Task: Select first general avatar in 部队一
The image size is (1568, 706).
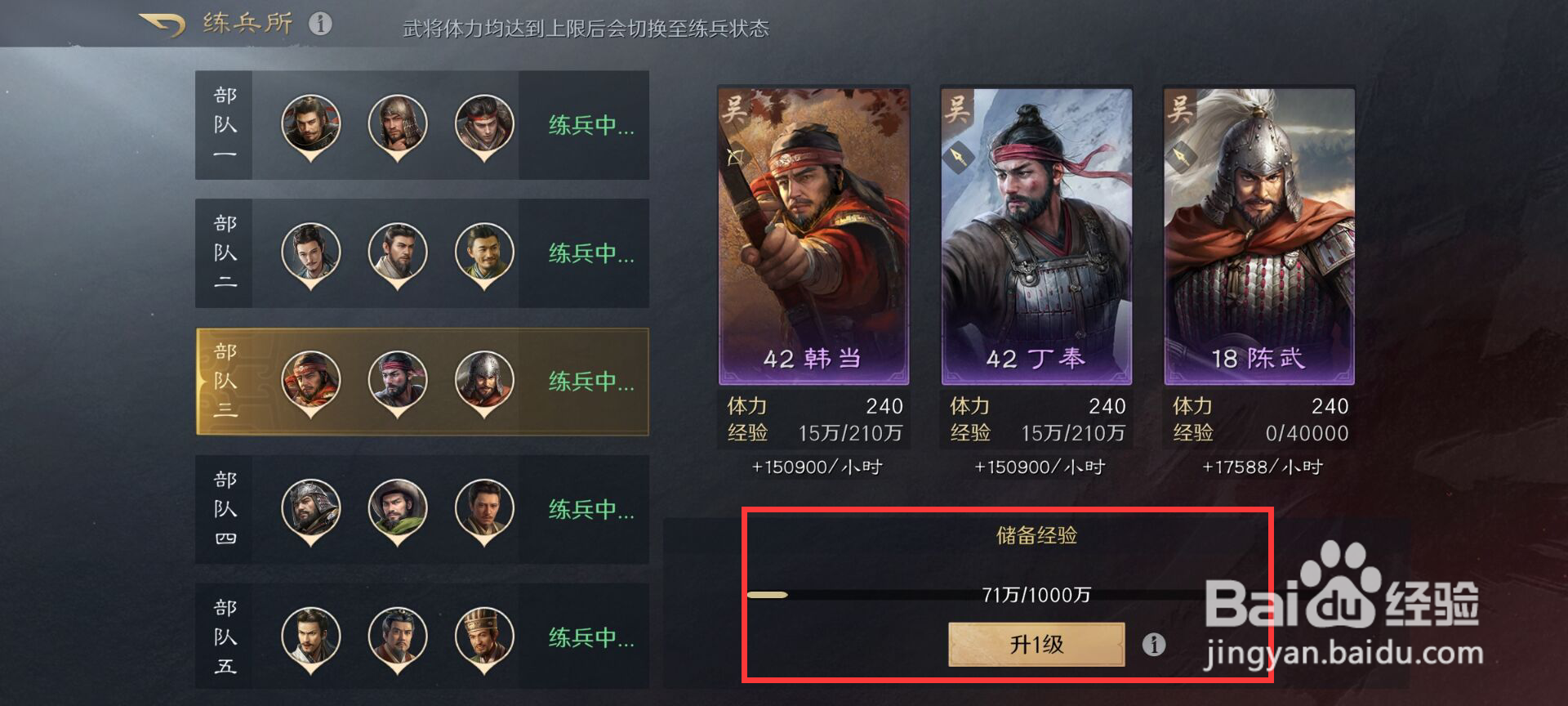Action: click(311, 127)
